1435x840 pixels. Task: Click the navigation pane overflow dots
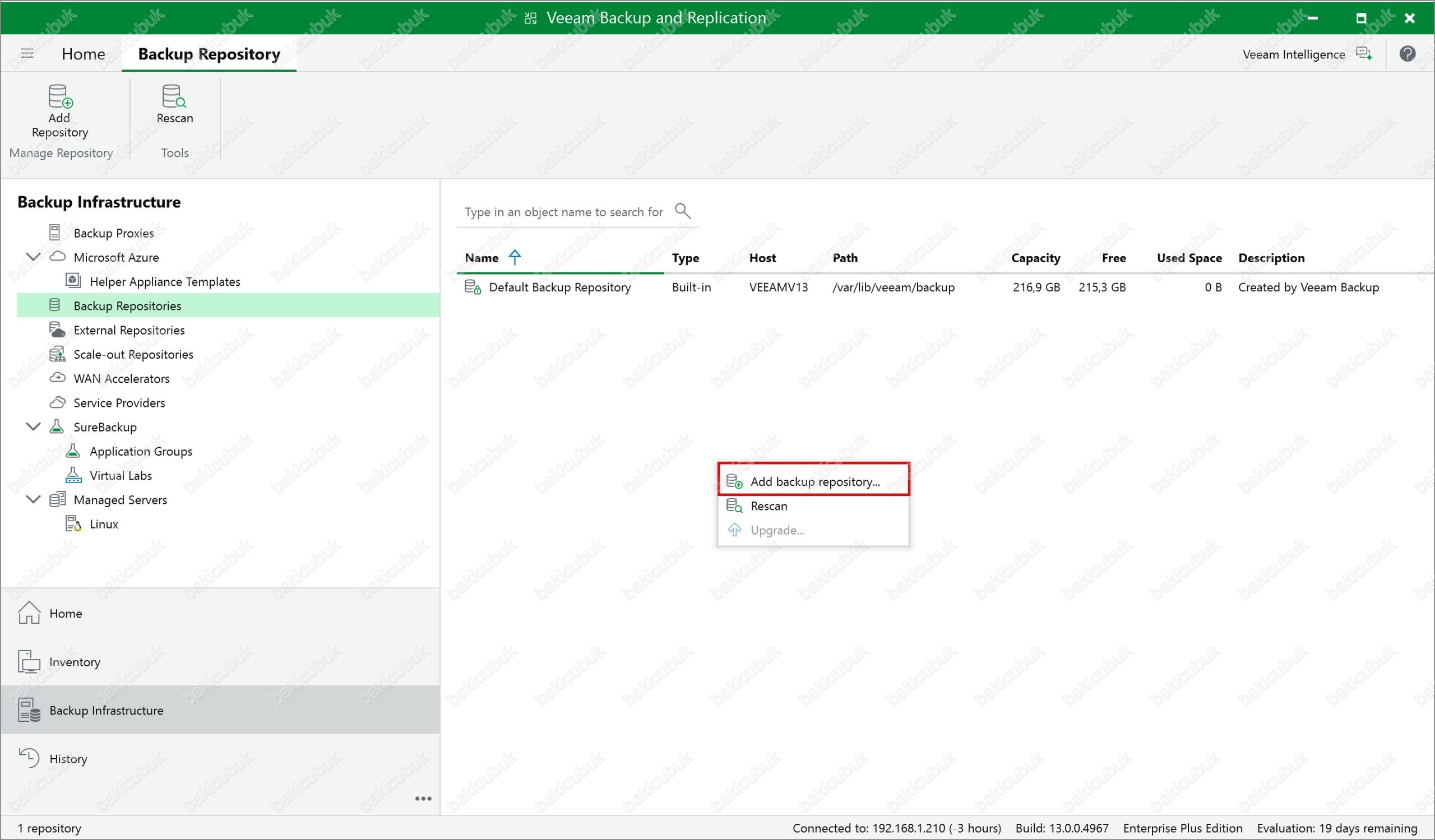click(x=423, y=799)
